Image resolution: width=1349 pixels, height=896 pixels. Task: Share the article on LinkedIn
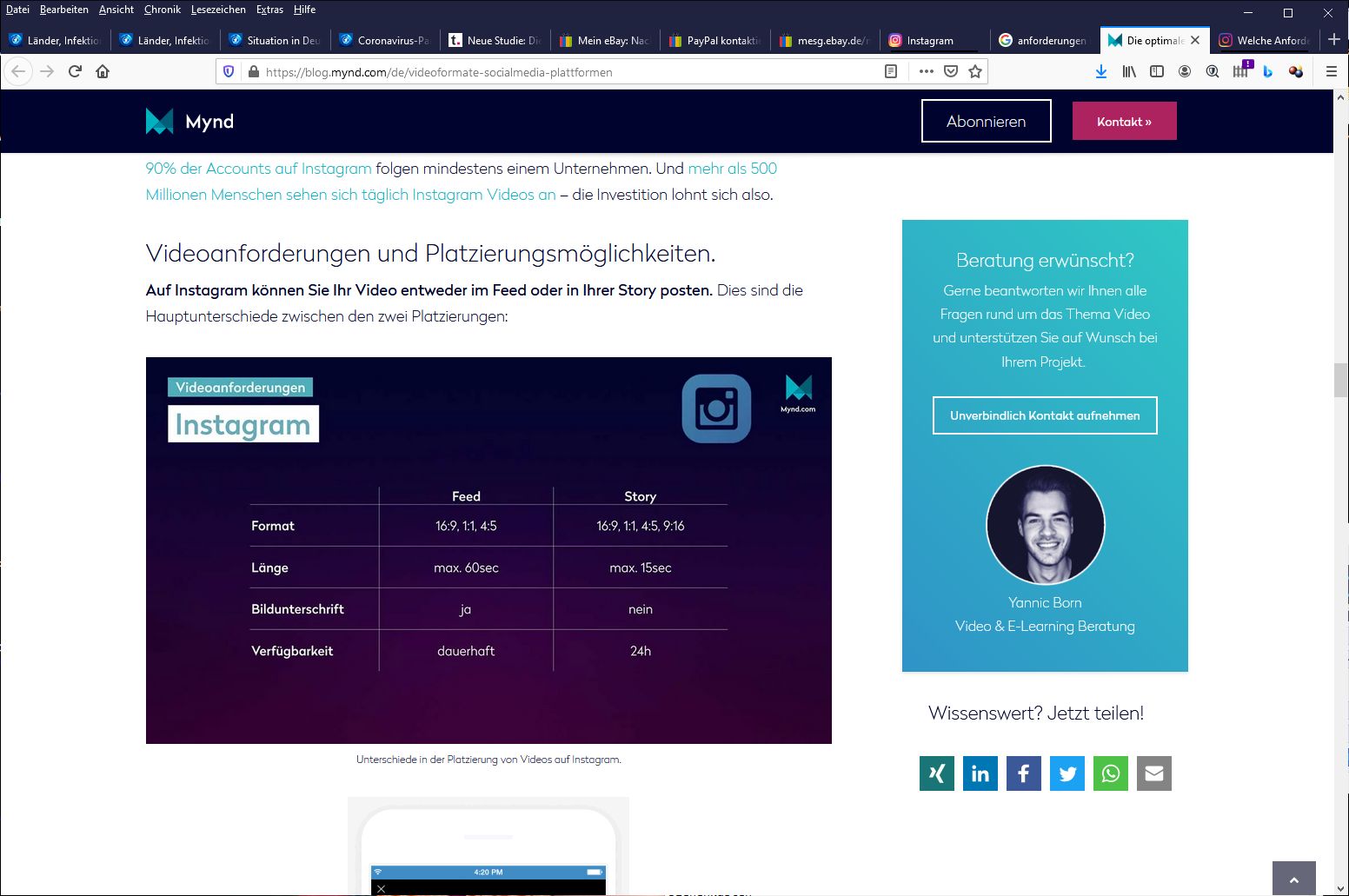point(980,773)
